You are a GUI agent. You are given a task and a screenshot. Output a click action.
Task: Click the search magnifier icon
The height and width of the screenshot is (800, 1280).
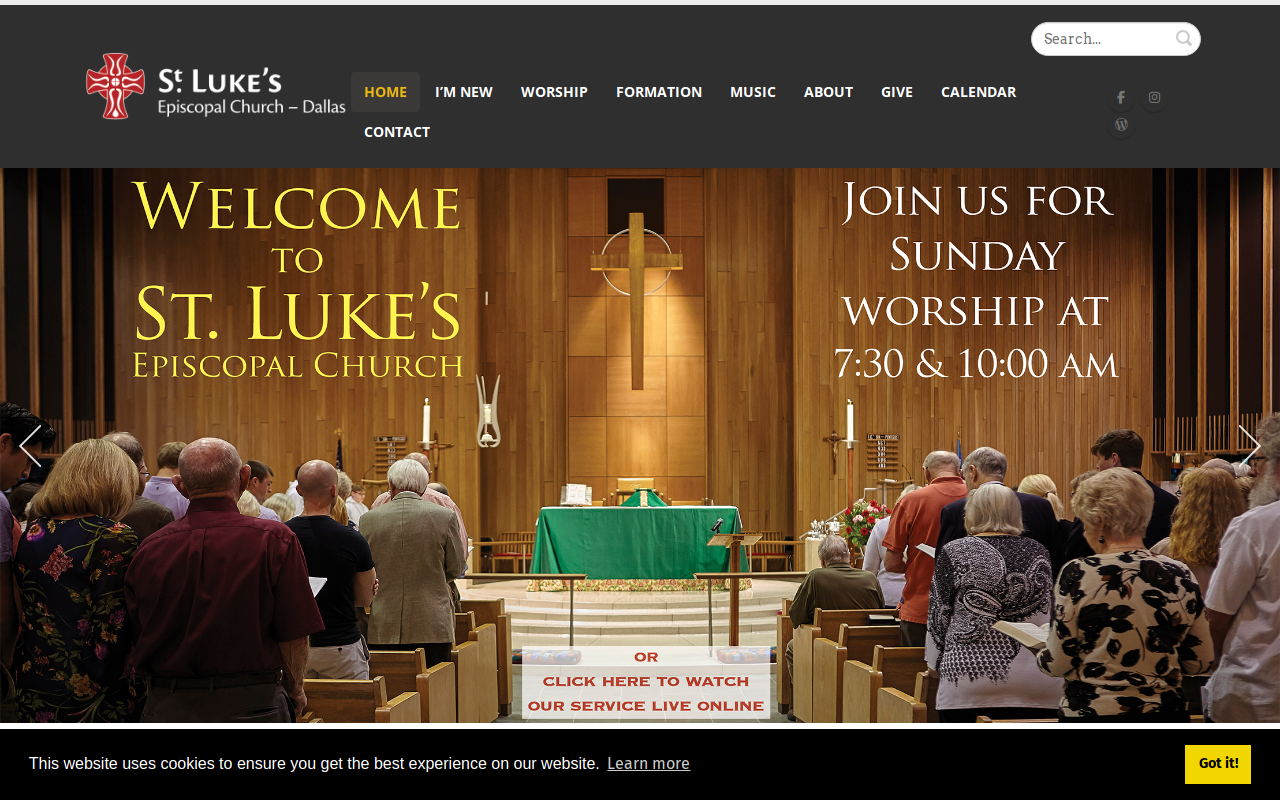1184,39
